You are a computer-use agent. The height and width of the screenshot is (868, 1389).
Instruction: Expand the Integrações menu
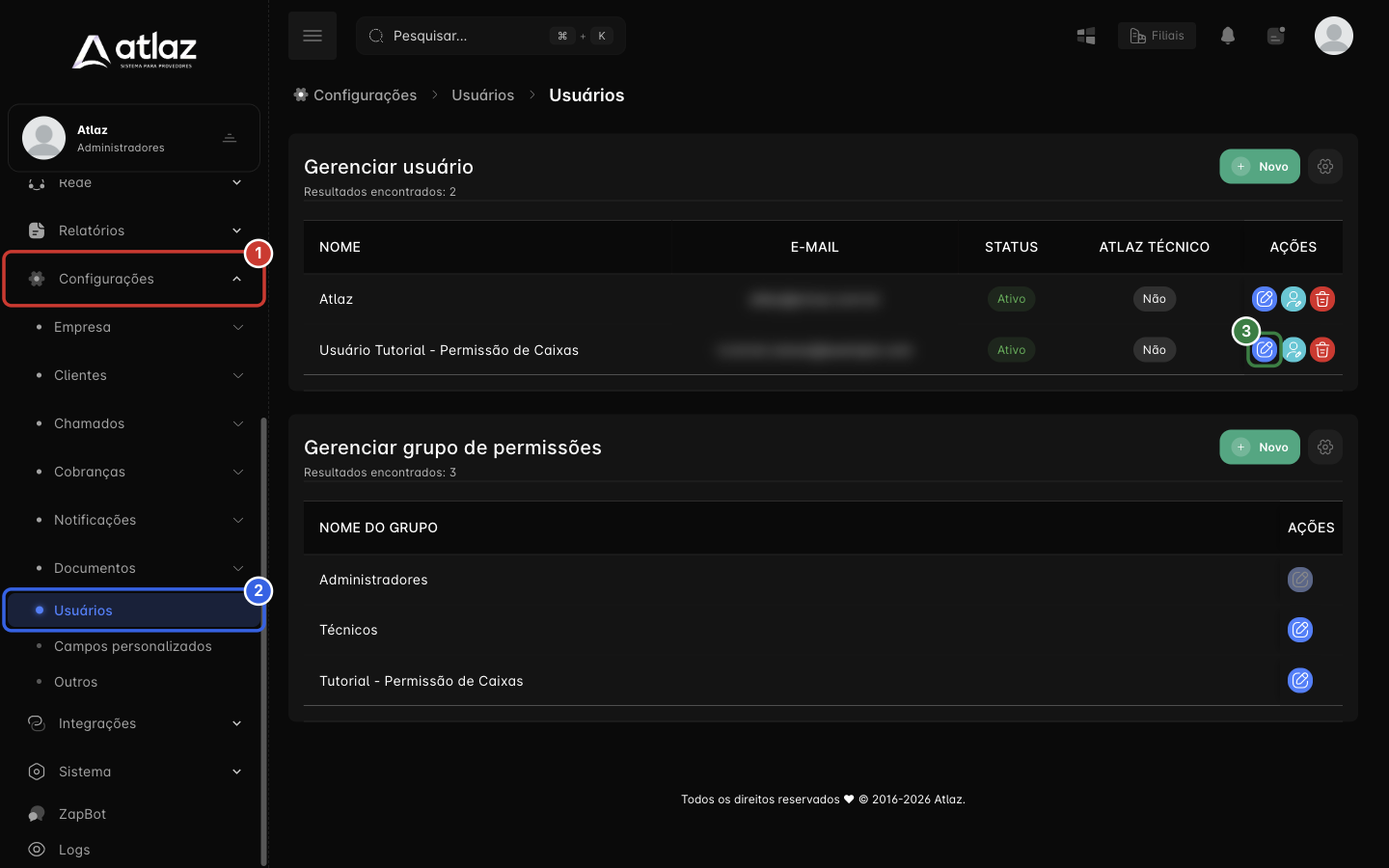pos(134,723)
